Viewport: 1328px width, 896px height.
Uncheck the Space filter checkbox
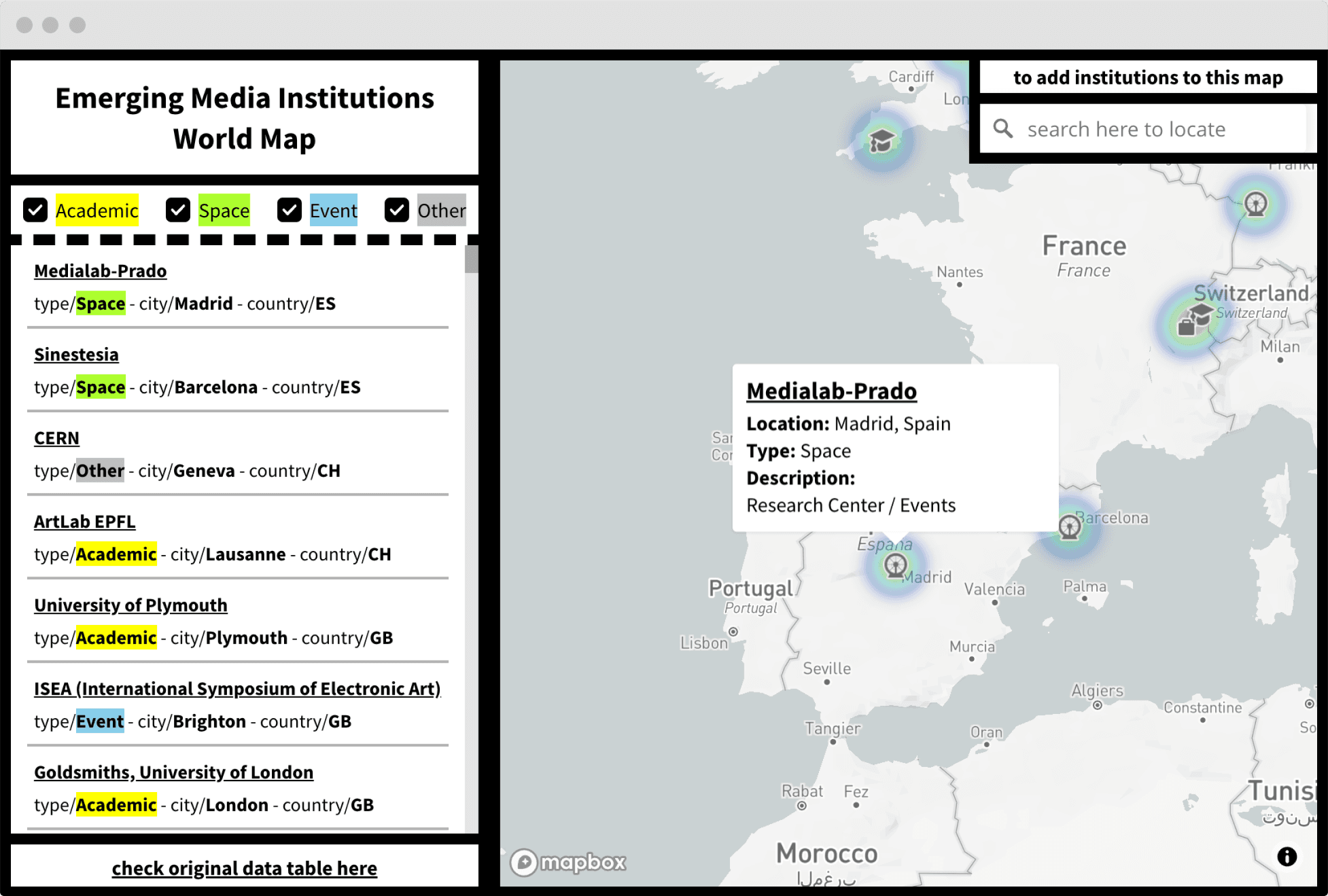coord(178,211)
